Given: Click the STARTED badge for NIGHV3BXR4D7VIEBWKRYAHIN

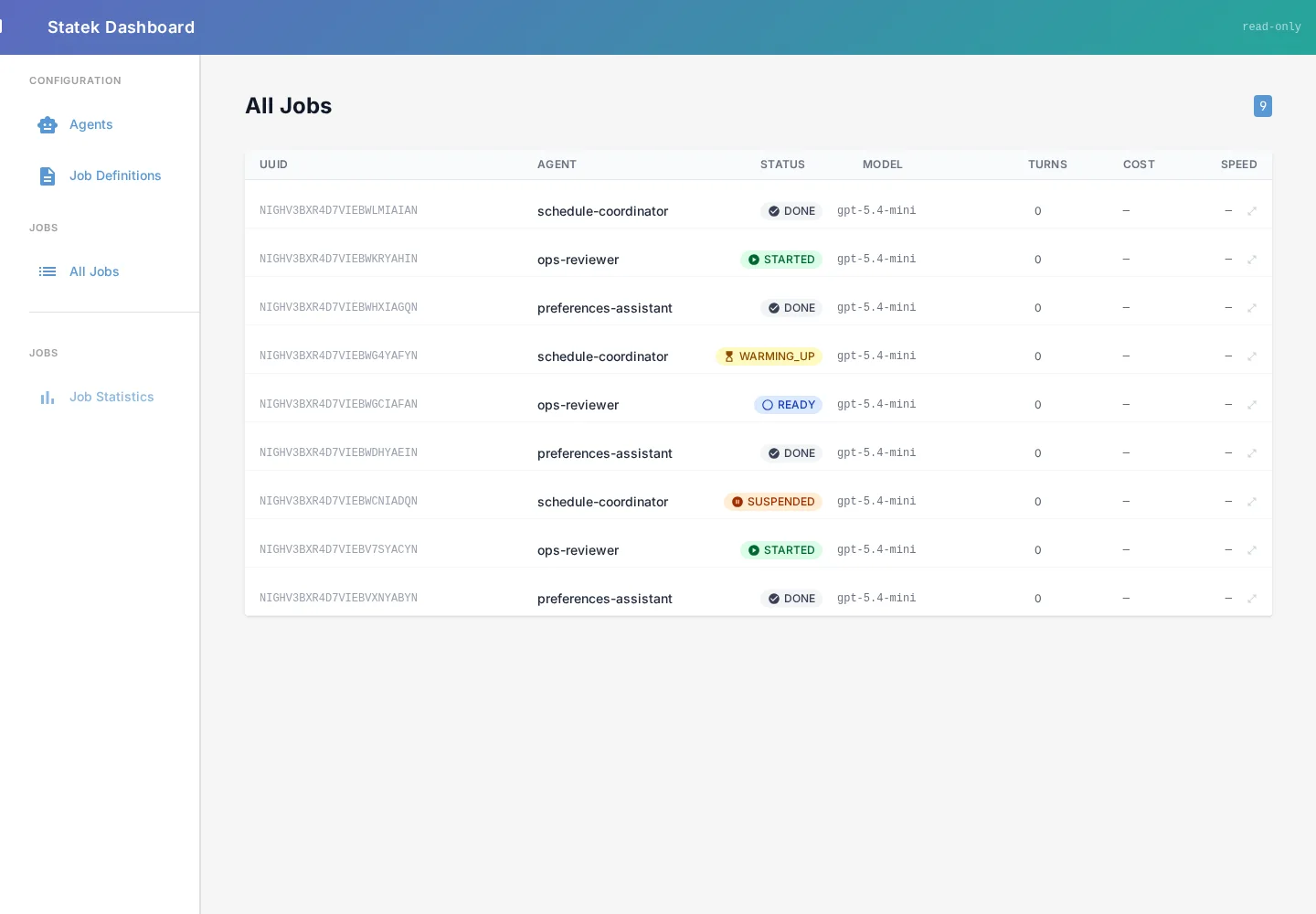Looking at the screenshot, I should pyautogui.click(x=781, y=260).
